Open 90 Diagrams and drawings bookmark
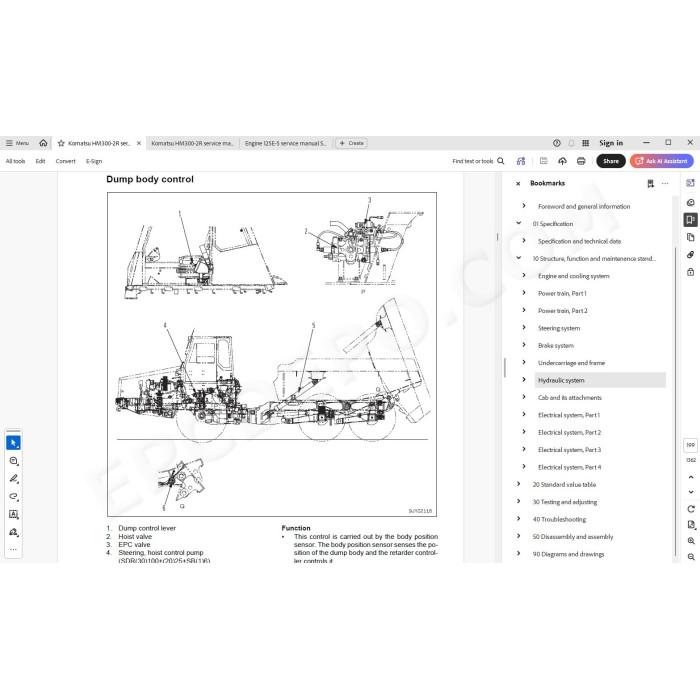Screen dimensions: 700x700 [568, 554]
